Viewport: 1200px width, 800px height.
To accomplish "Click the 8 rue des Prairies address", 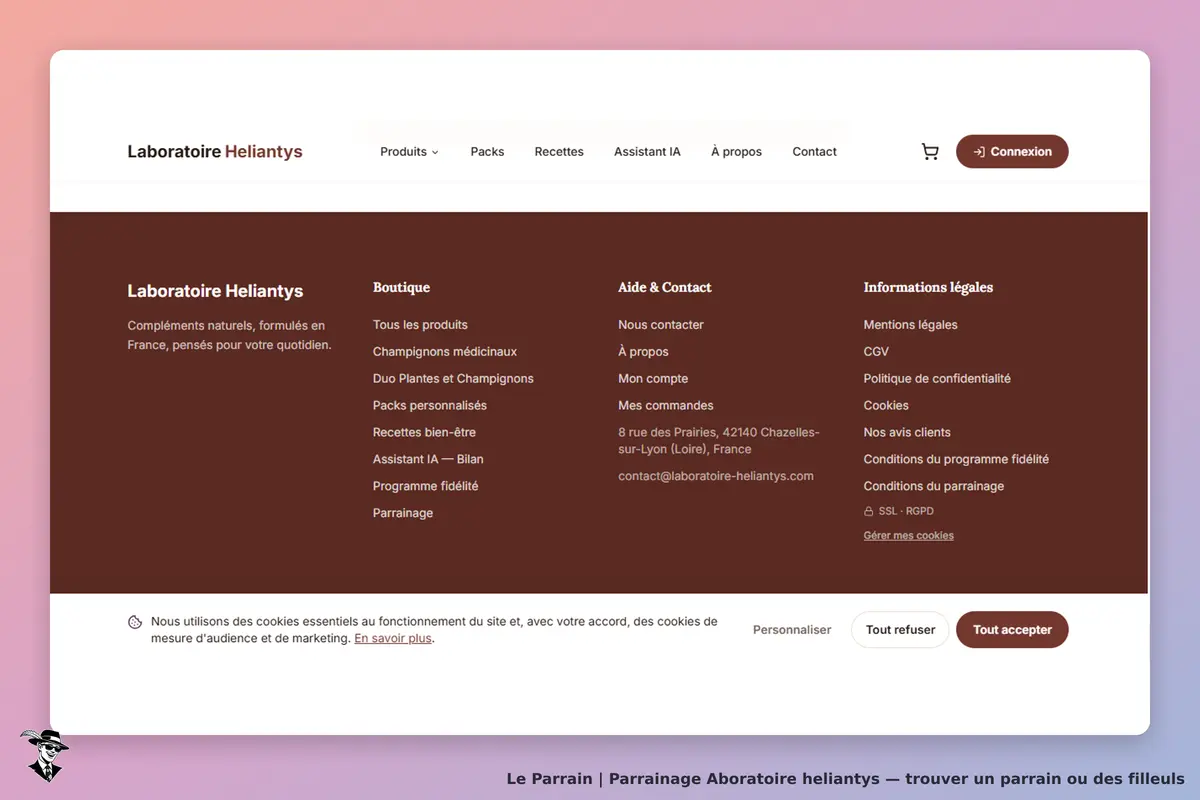I will click(719, 441).
